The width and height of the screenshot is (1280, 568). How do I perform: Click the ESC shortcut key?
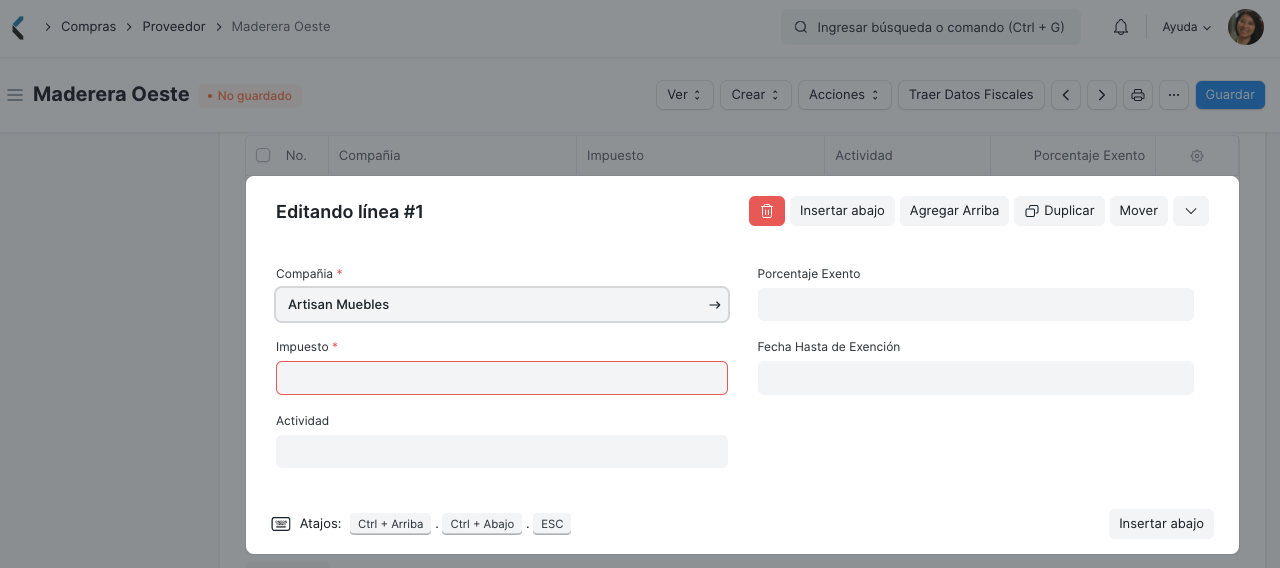552,524
